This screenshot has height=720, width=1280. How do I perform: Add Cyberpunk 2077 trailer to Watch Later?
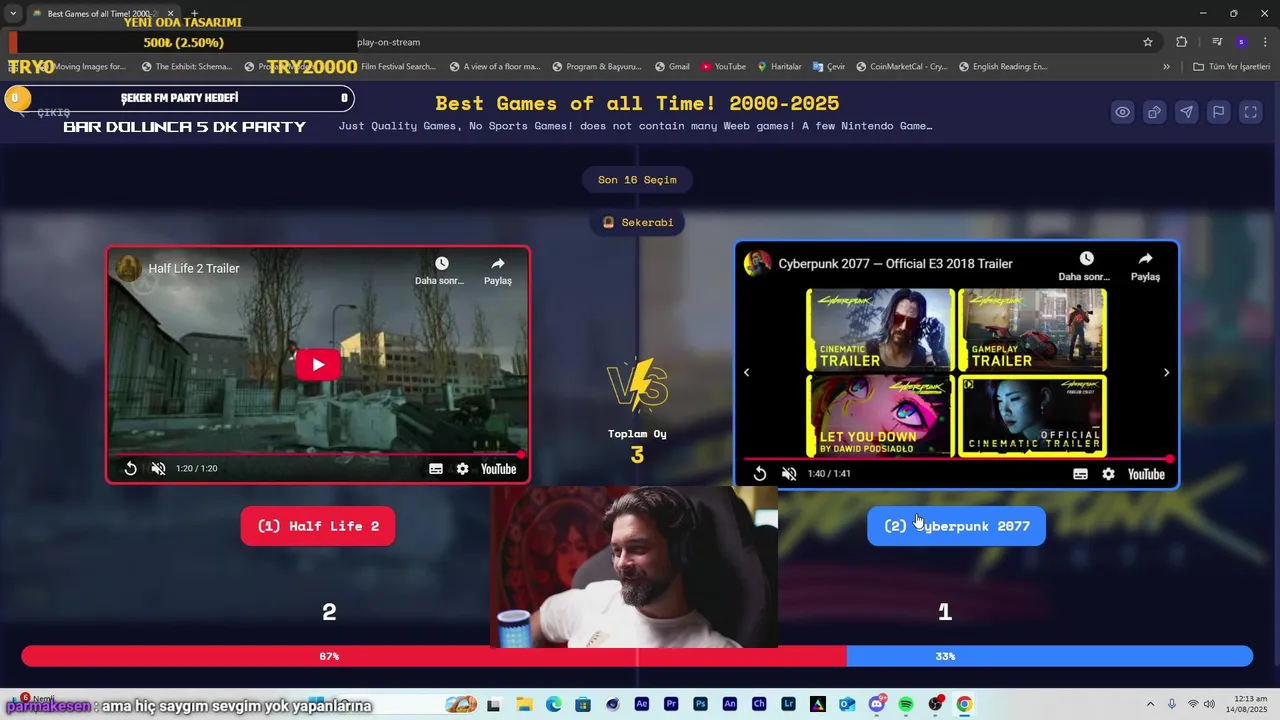click(1085, 266)
